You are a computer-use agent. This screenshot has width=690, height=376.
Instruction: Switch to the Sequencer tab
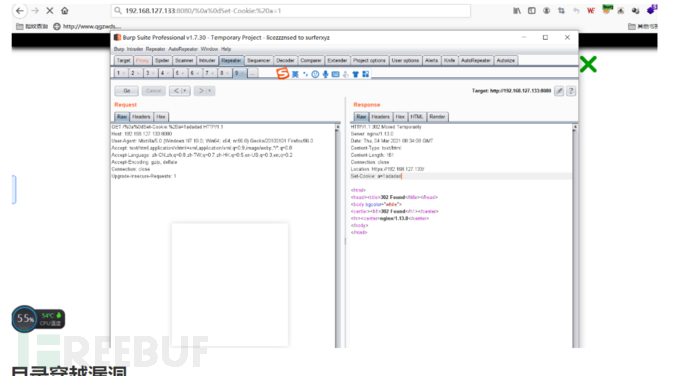pos(258,60)
